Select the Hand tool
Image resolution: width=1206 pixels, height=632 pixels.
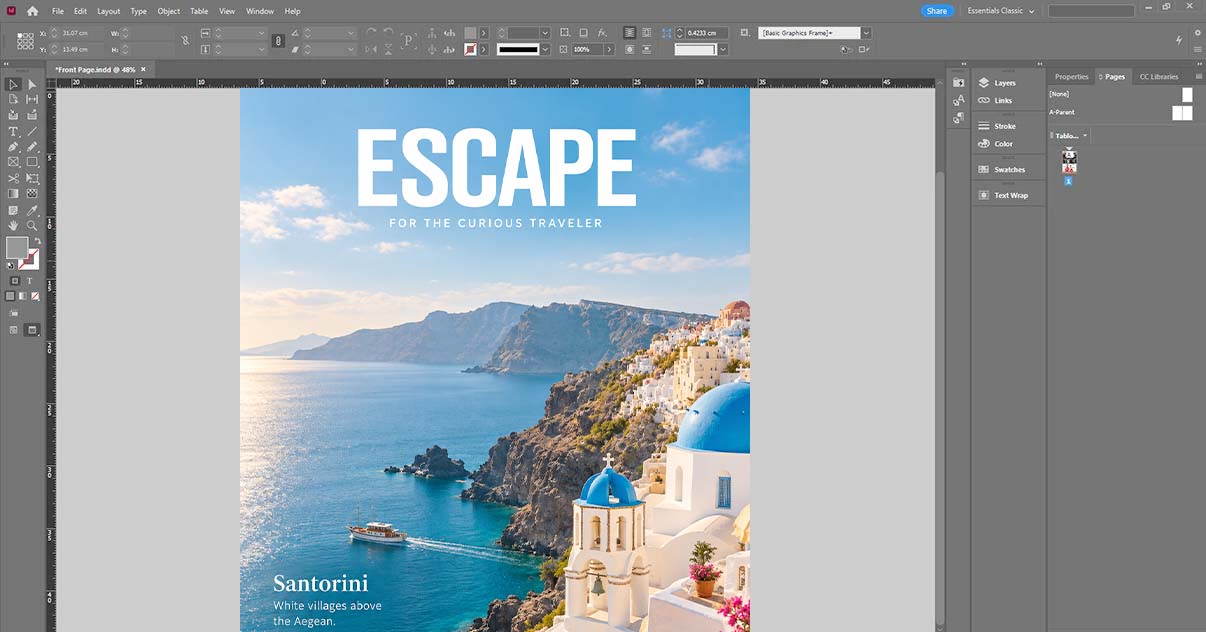[13, 226]
